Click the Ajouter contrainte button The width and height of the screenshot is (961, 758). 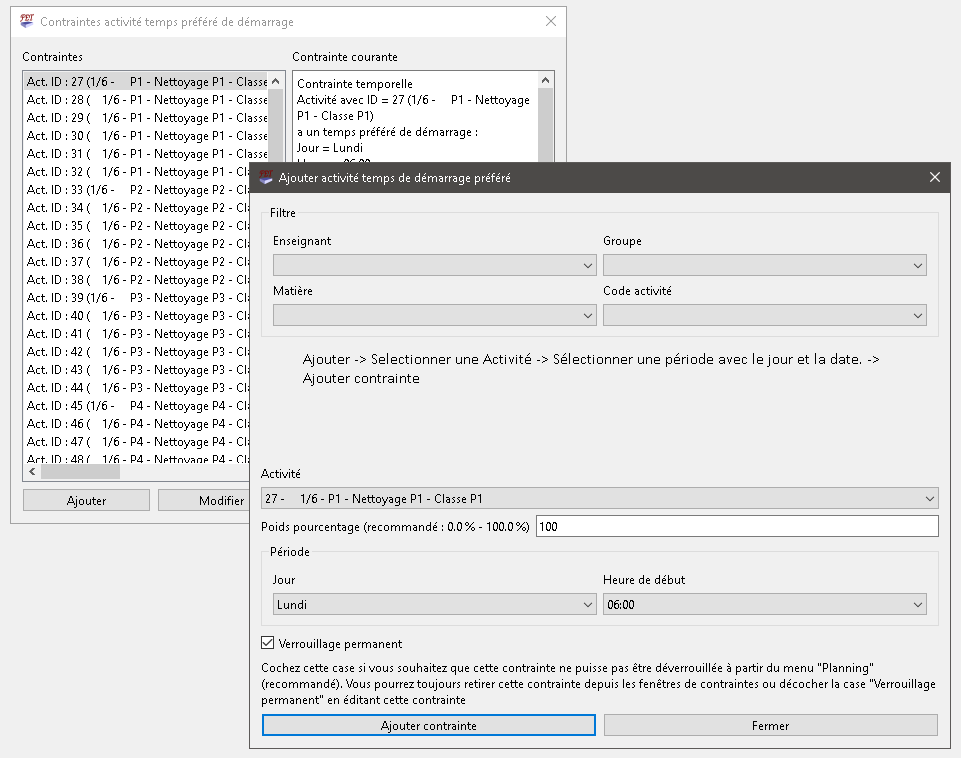click(429, 726)
